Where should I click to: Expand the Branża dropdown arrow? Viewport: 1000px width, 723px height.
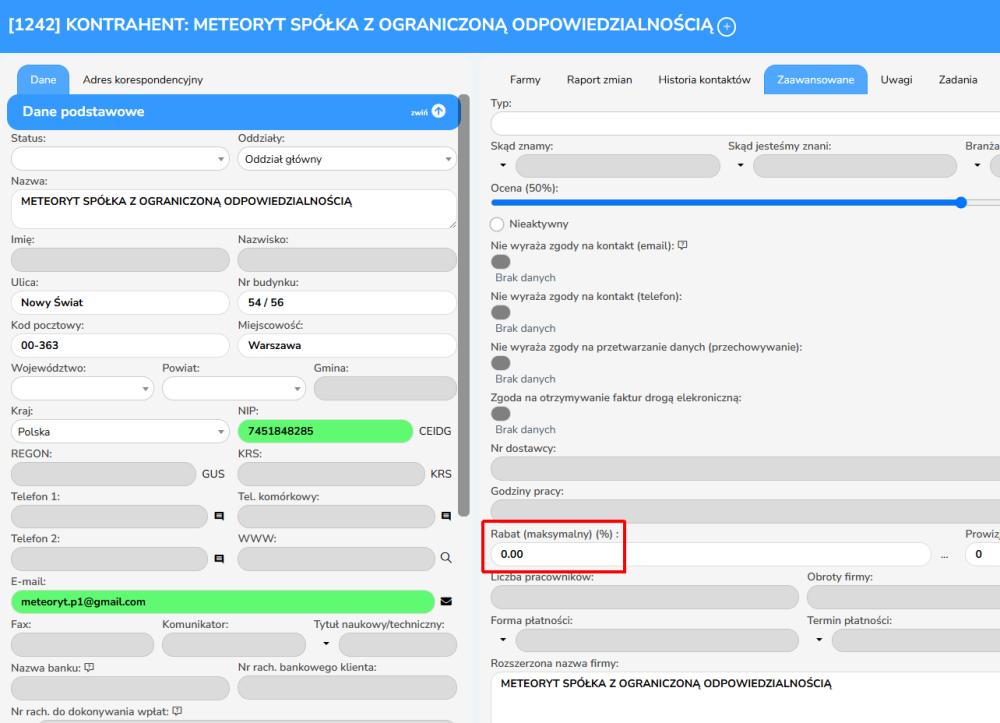[977, 166]
